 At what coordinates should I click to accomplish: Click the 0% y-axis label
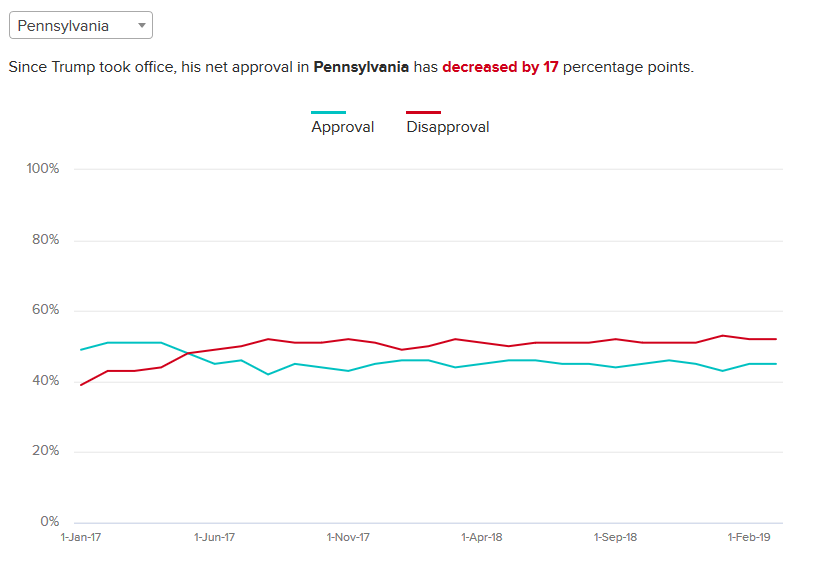click(x=49, y=522)
